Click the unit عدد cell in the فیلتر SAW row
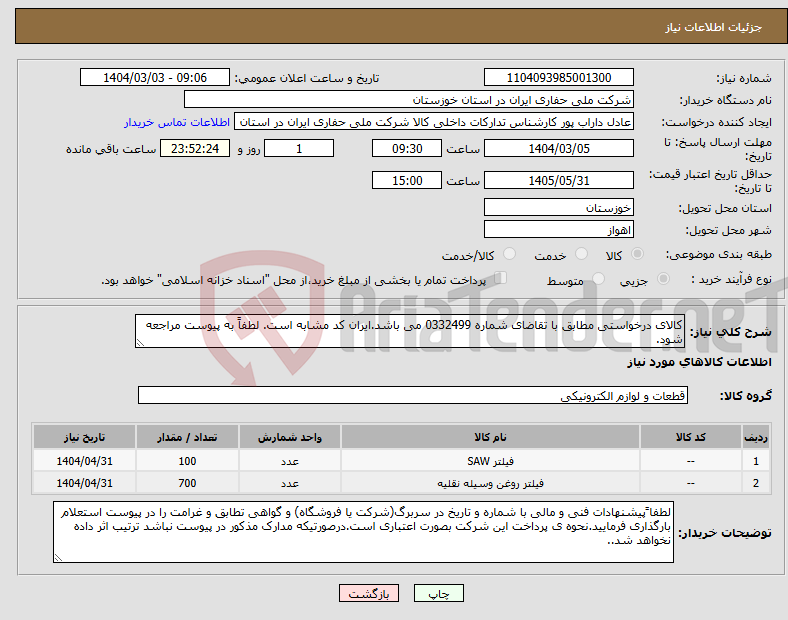Image resolution: width=788 pixels, height=620 pixels. coord(289,461)
